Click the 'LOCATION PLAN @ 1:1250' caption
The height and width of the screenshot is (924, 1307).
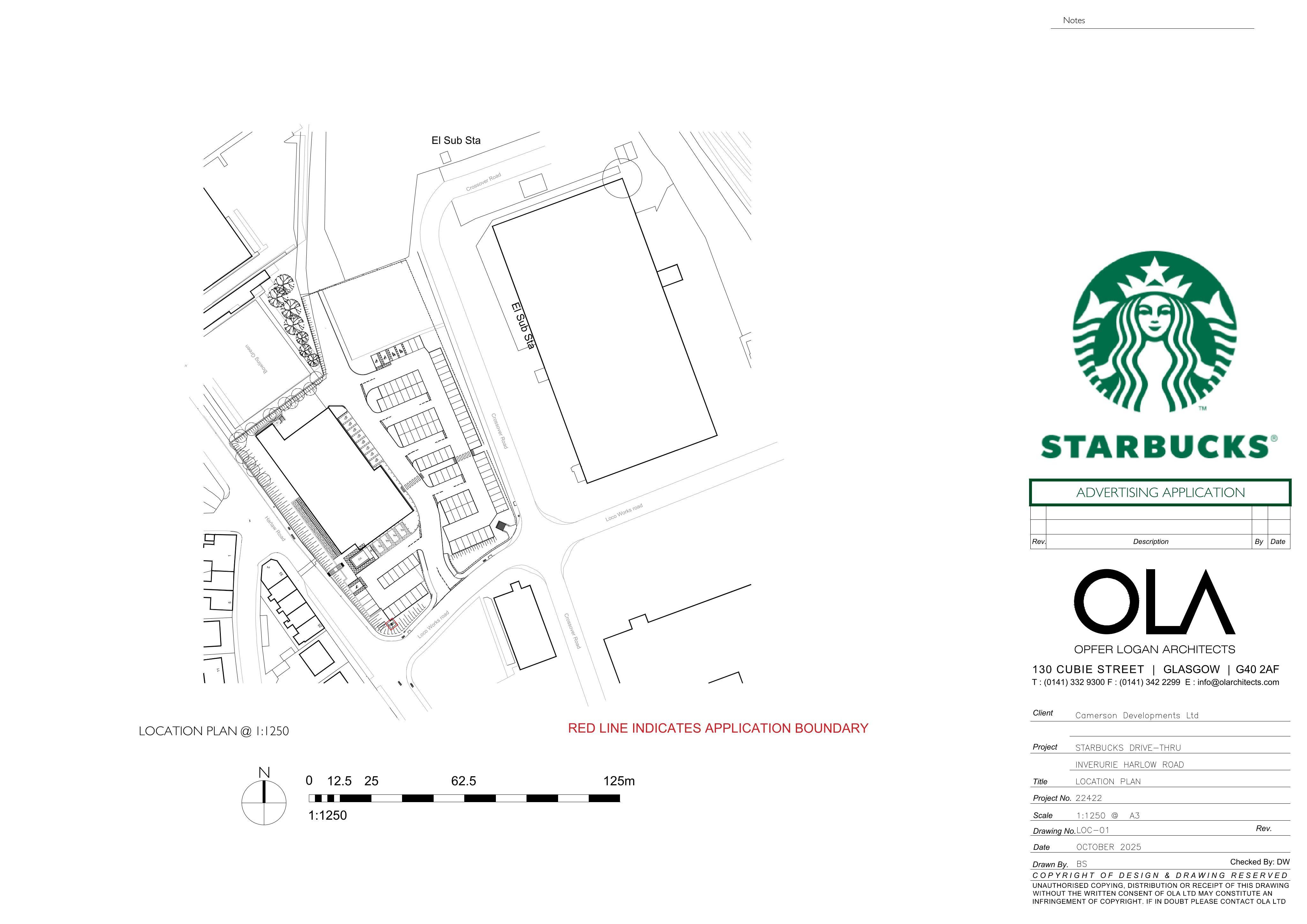(214, 731)
